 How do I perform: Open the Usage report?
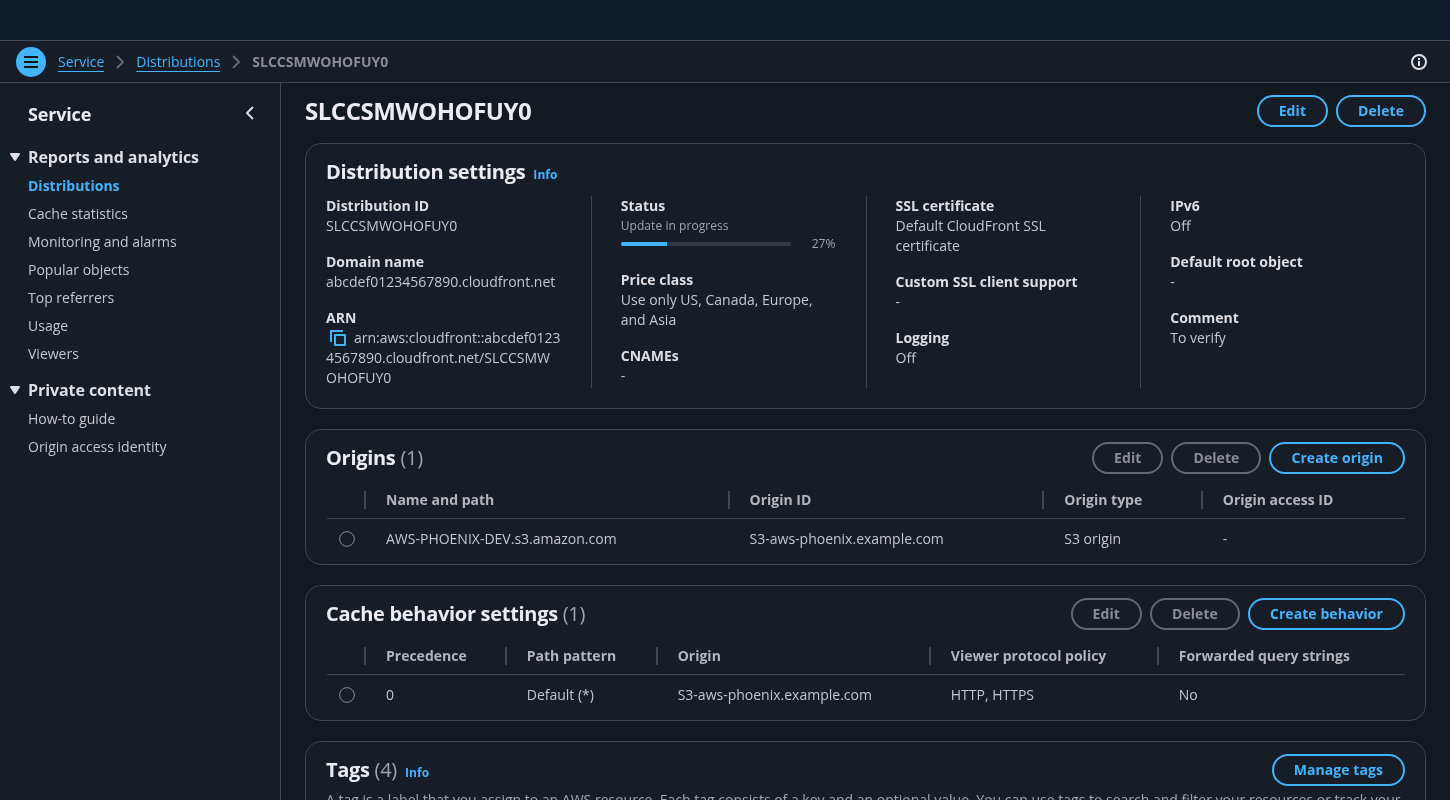click(48, 326)
